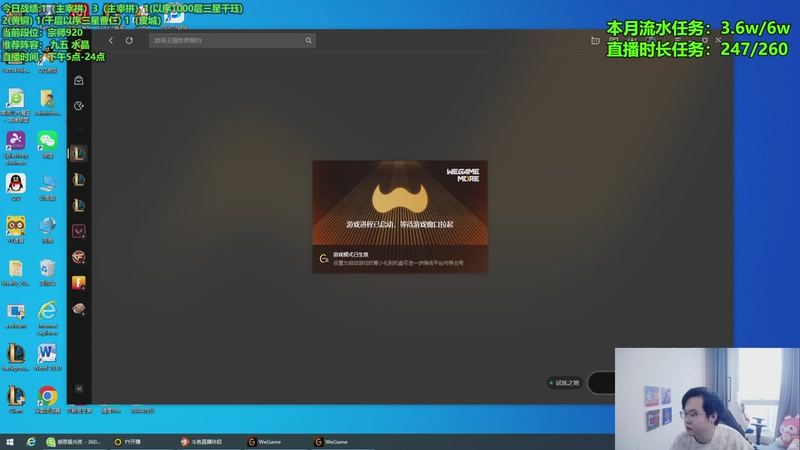Click the WeGame More logo in popup
This screenshot has height=450, width=800.
coord(463,175)
